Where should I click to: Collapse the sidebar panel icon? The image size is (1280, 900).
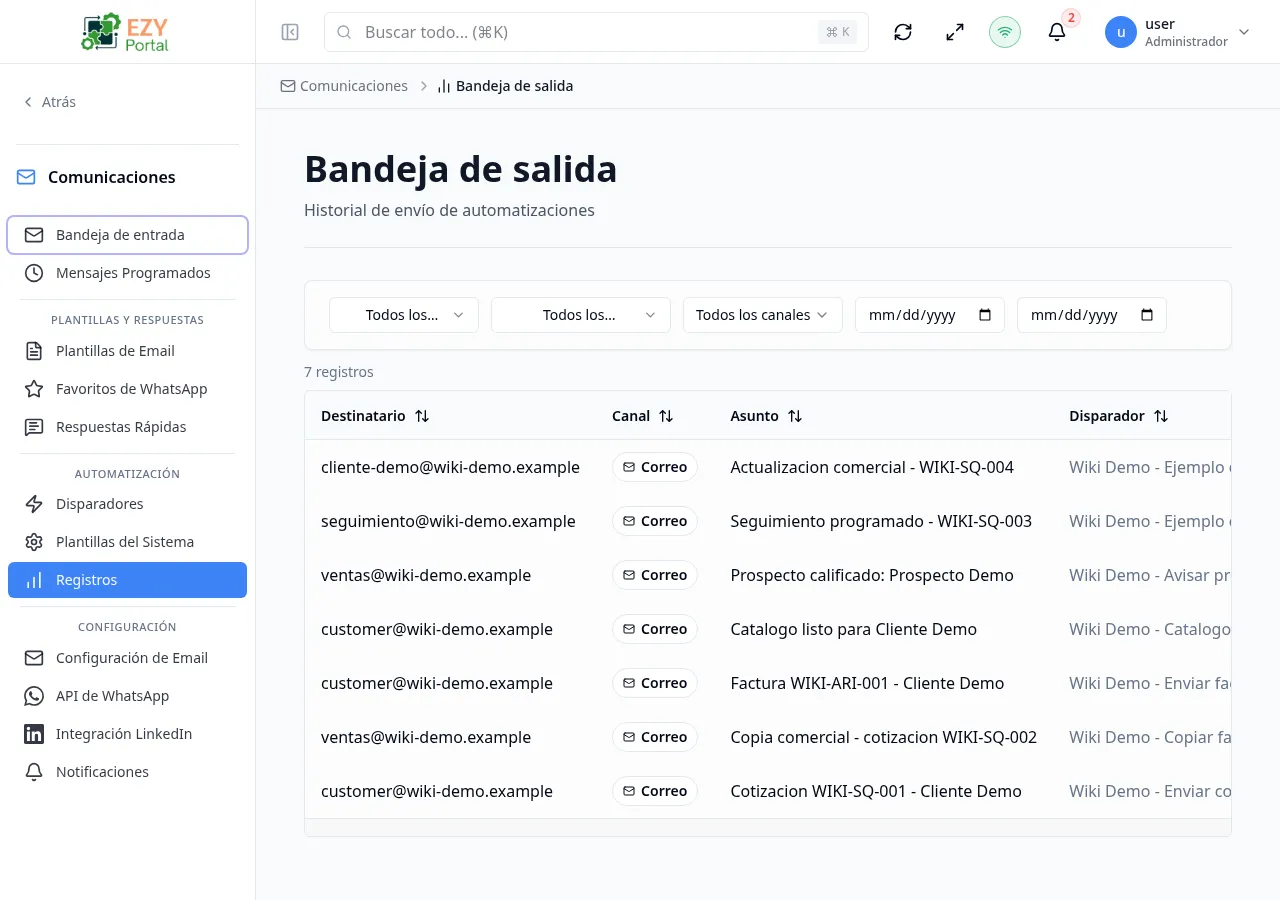point(290,32)
